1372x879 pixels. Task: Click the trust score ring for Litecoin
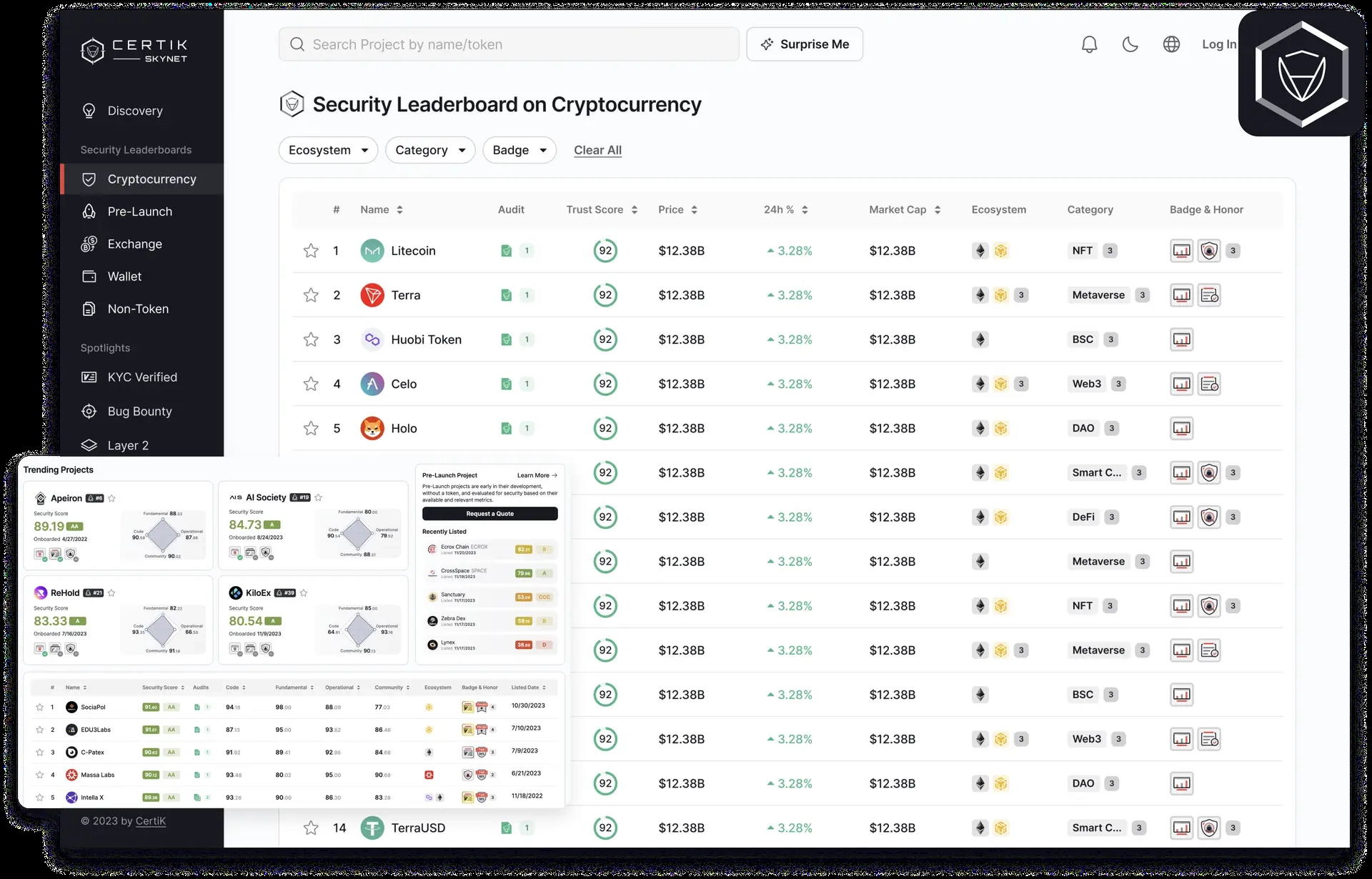(x=605, y=251)
